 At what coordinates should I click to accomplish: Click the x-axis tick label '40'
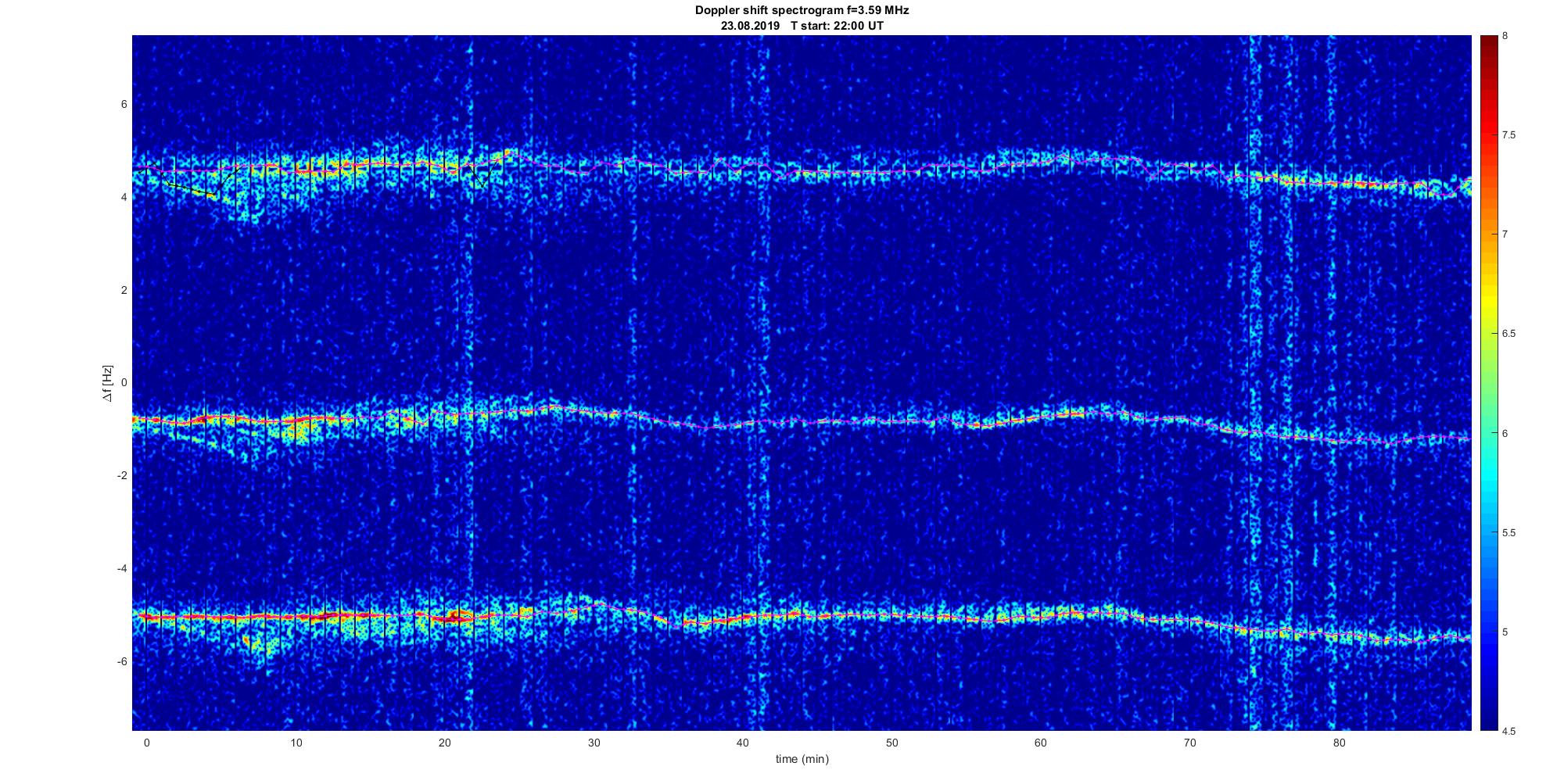coord(743,743)
